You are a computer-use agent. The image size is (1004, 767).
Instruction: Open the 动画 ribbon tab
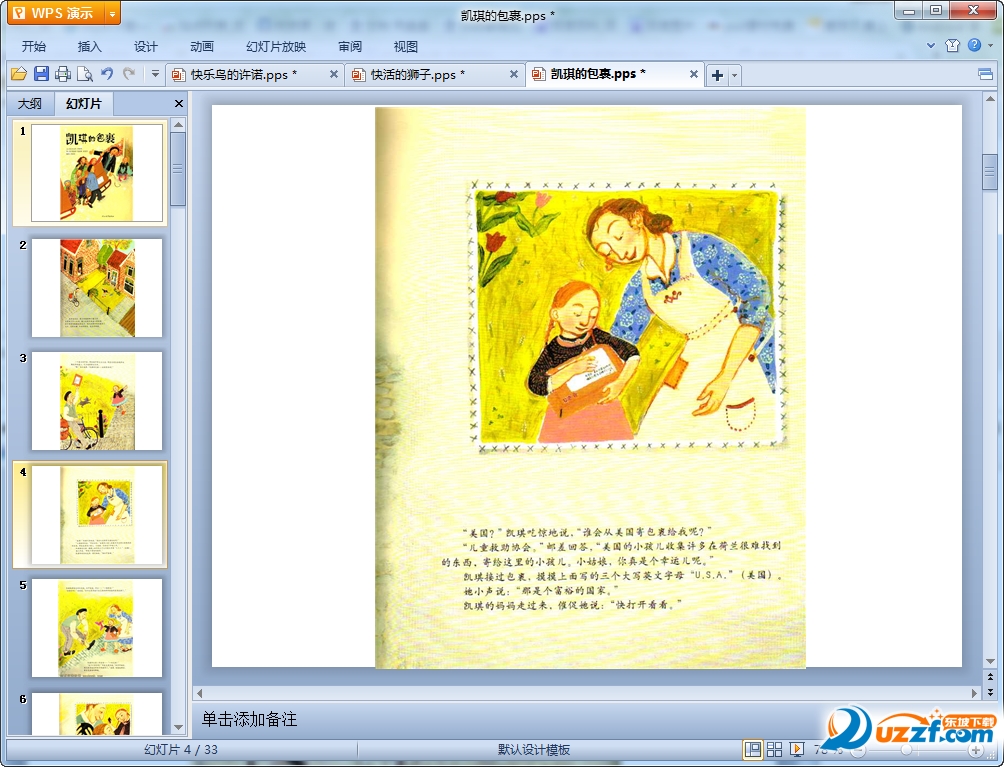(x=202, y=47)
